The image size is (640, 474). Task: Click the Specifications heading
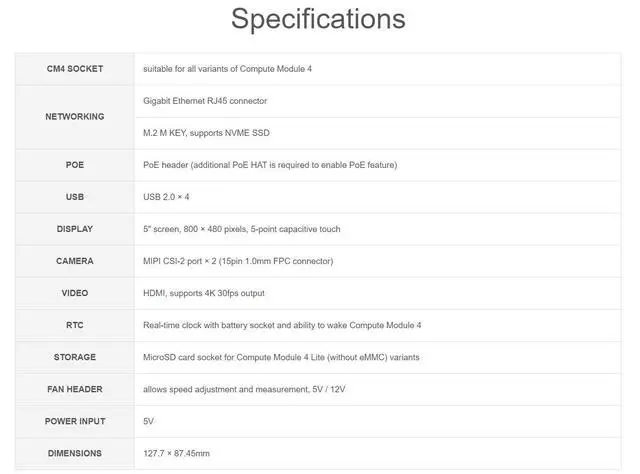pos(318,19)
